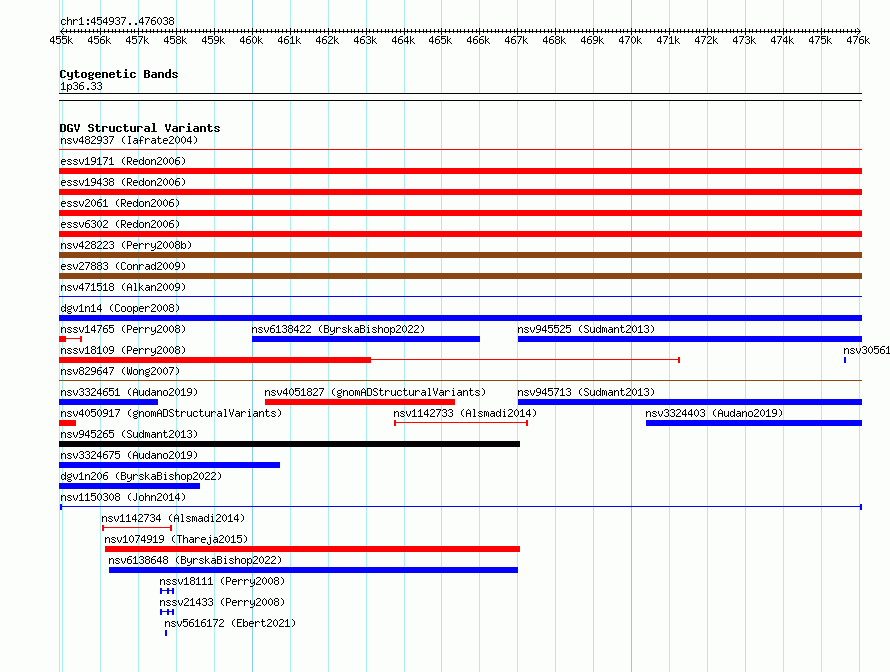Image resolution: width=890 pixels, height=672 pixels.
Task: Click the nsv3324675 (Audano2019) label
Action: coord(129,455)
